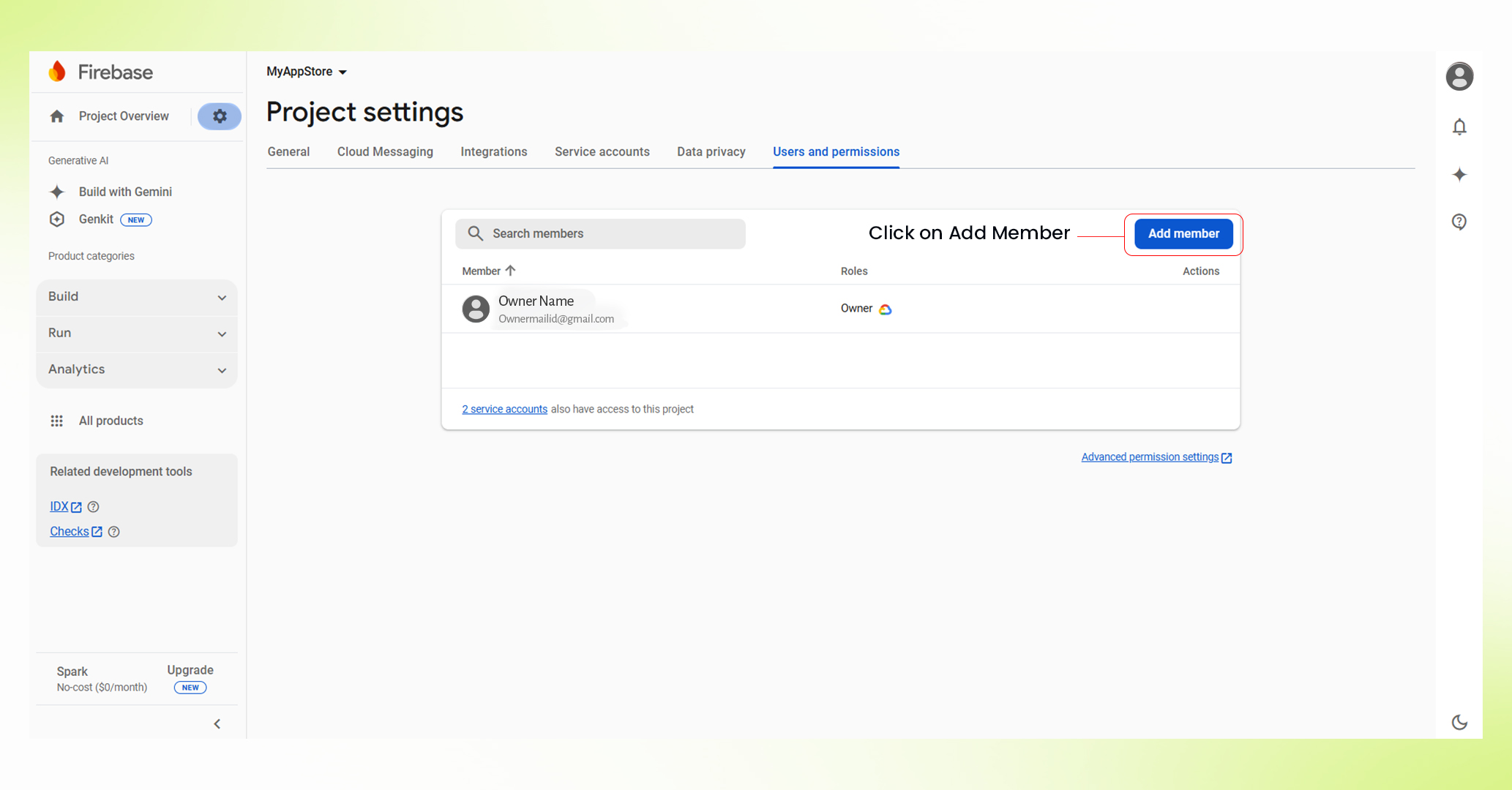Click the user profile avatar icon
Screen dimensions: 1512x790
pyautogui.click(x=1459, y=76)
